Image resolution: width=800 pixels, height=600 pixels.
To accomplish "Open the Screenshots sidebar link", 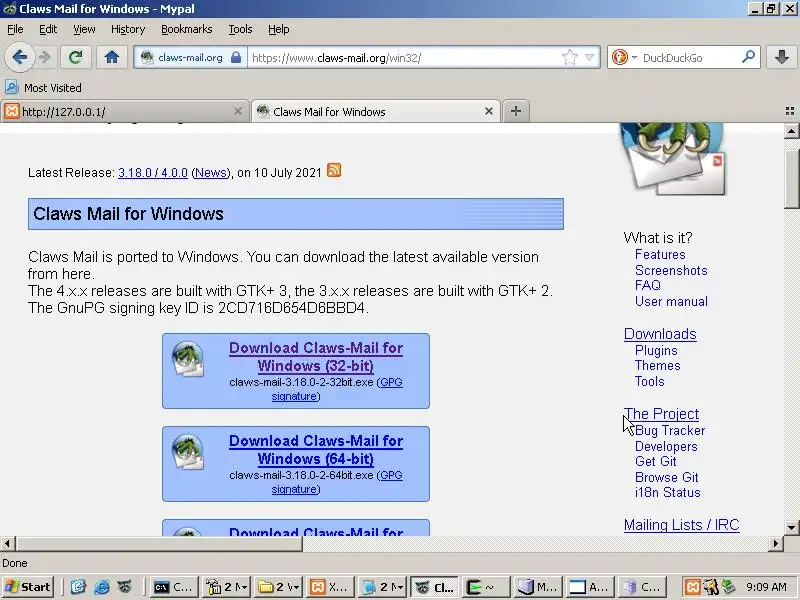I will 671,270.
